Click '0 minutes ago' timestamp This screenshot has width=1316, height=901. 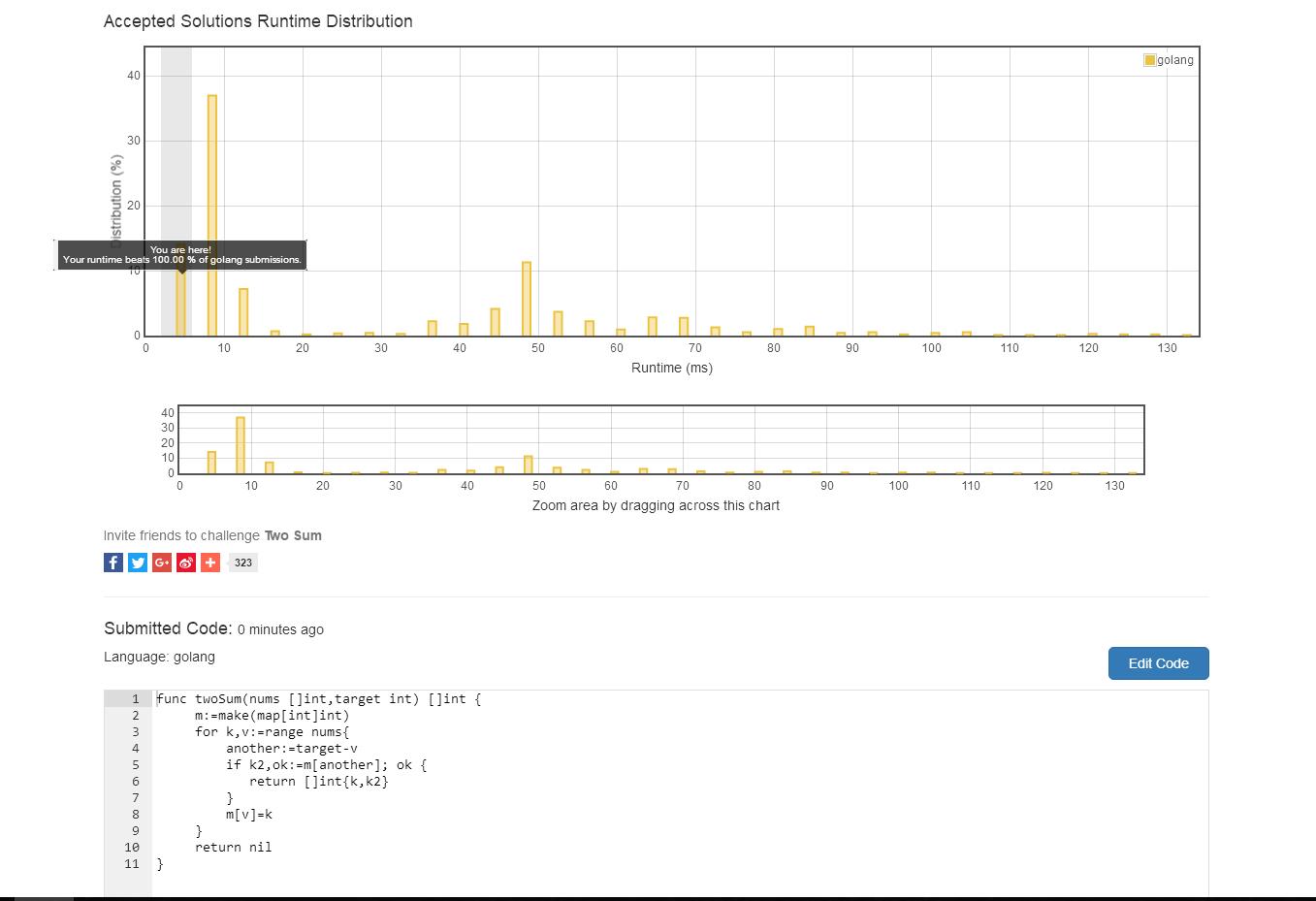point(280,629)
